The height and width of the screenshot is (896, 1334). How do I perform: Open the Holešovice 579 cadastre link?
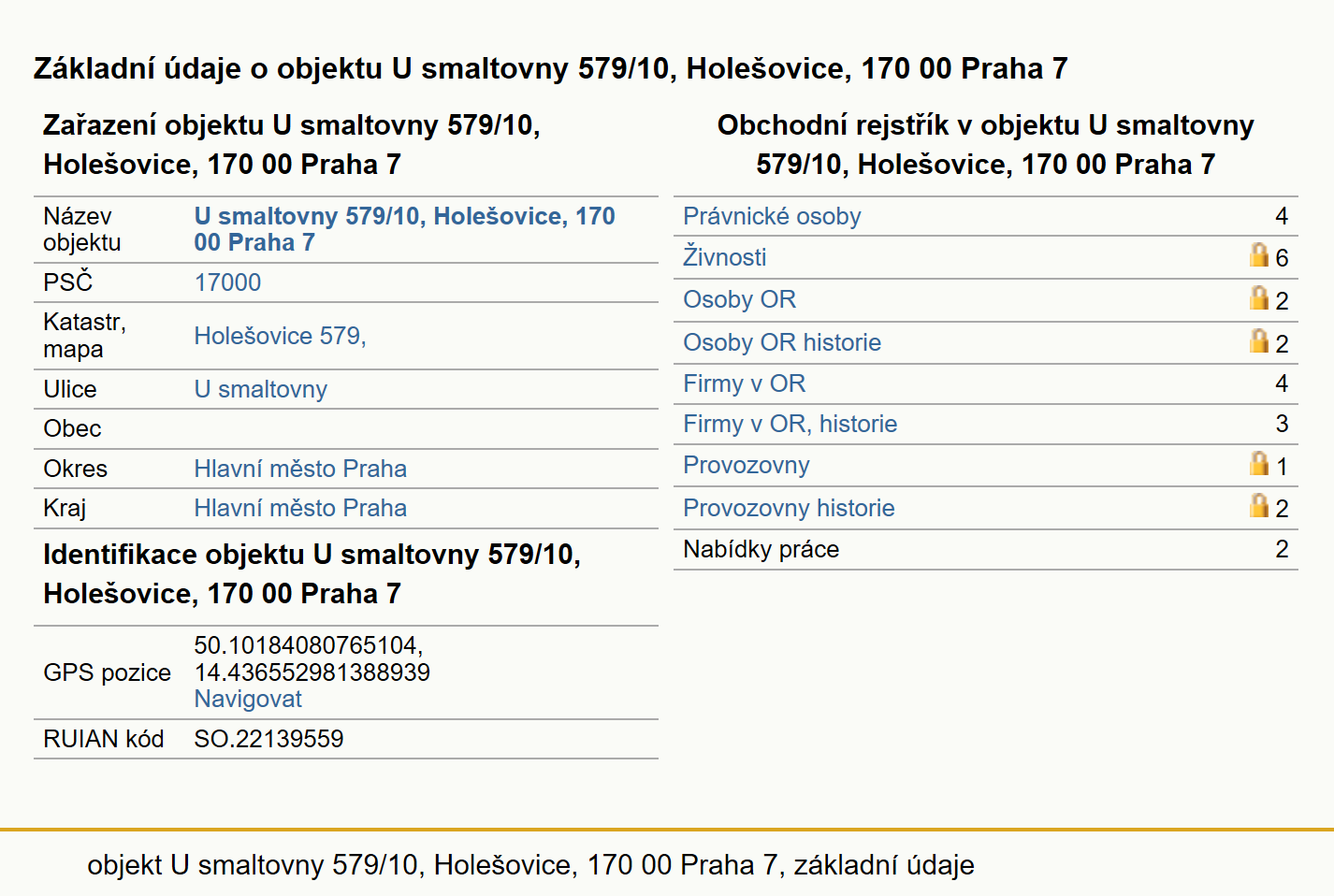pos(280,336)
